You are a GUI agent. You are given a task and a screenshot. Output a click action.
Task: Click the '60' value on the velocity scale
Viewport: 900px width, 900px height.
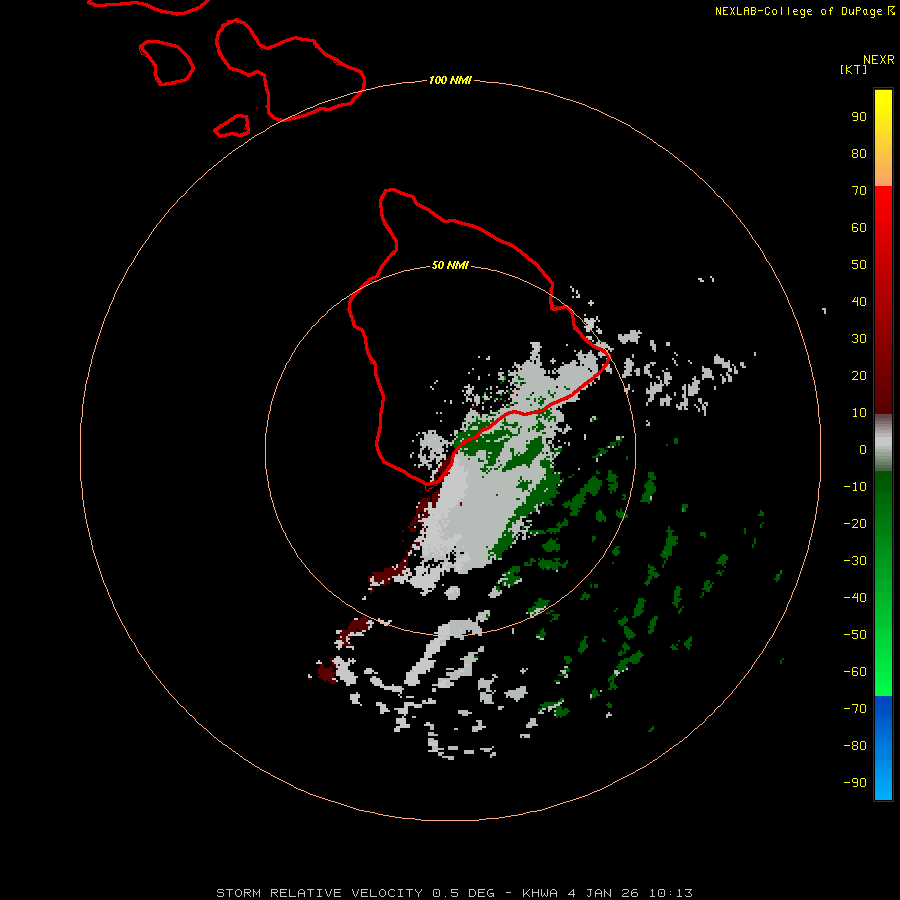859,228
